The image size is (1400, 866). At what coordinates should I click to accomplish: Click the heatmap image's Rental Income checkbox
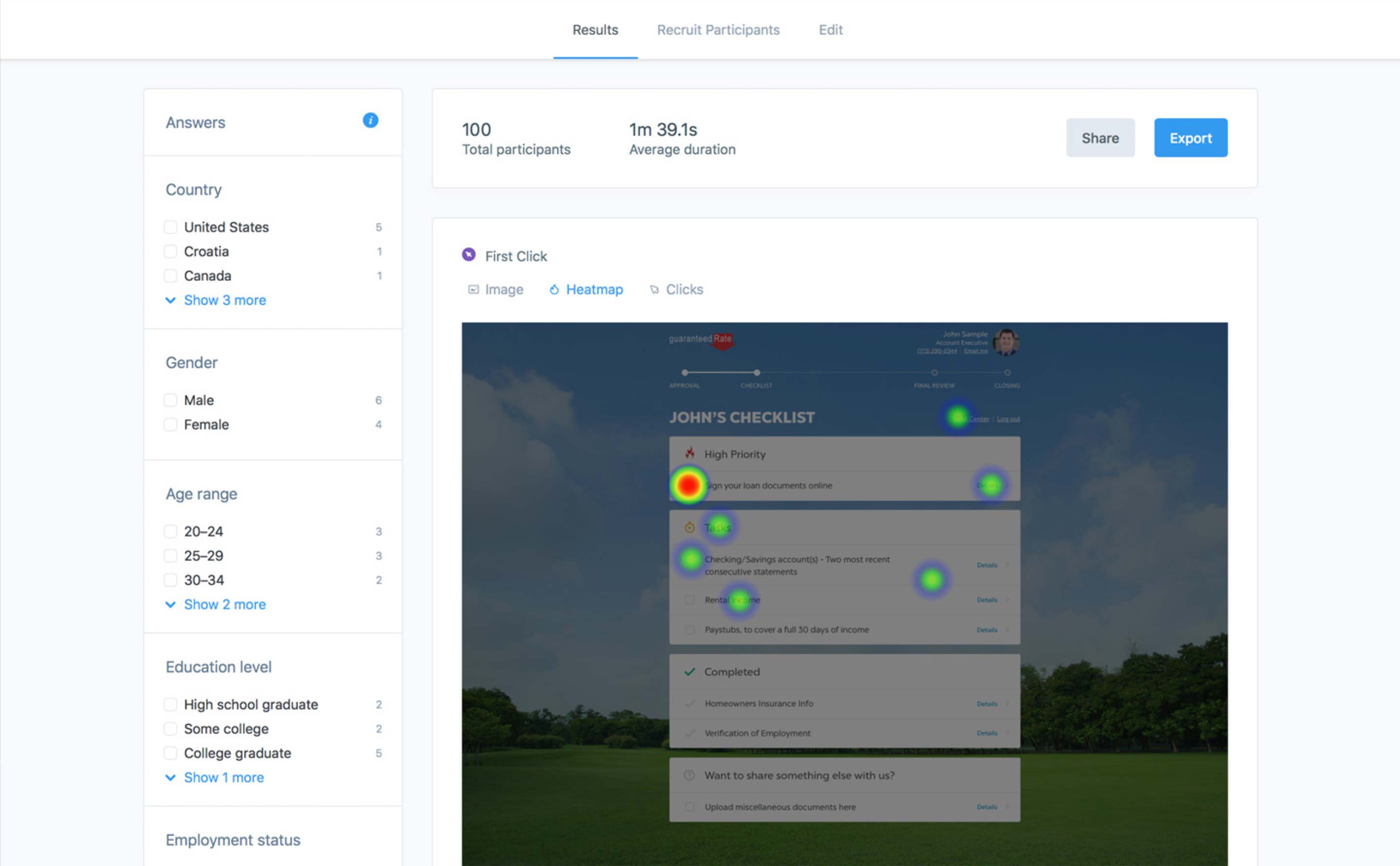click(x=690, y=600)
